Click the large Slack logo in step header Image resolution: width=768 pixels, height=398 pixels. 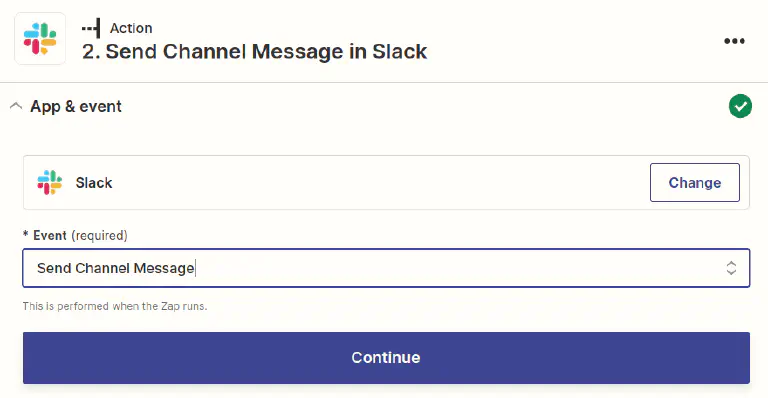pyautogui.click(x=40, y=39)
